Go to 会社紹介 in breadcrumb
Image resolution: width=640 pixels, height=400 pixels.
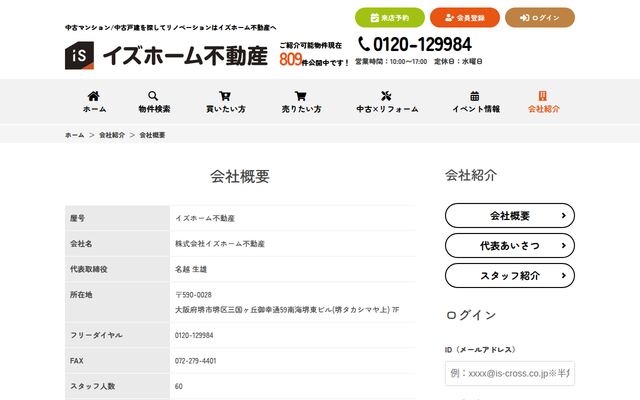(x=112, y=135)
